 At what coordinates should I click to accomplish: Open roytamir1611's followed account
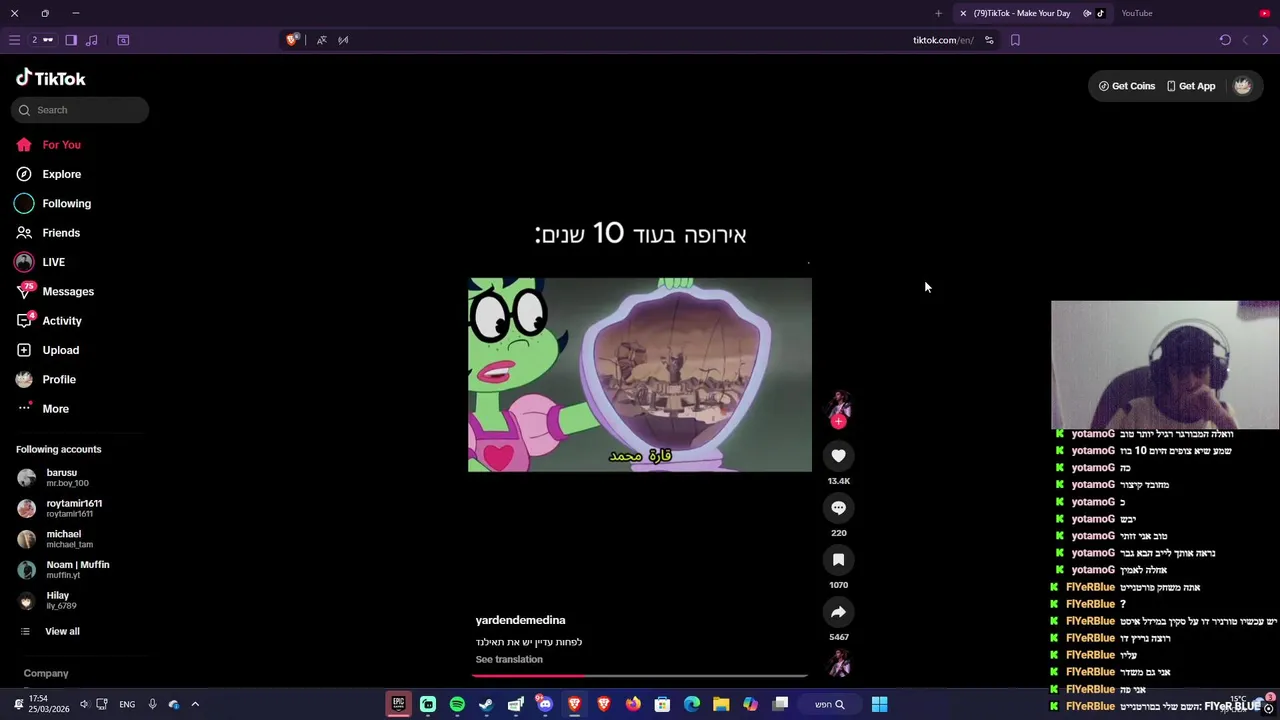pyautogui.click(x=60, y=508)
